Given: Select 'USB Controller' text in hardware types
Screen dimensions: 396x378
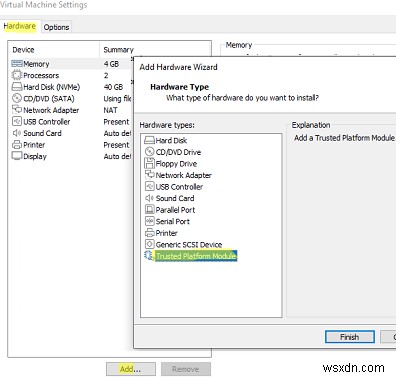Looking at the screenshot, I should (179, 187).
